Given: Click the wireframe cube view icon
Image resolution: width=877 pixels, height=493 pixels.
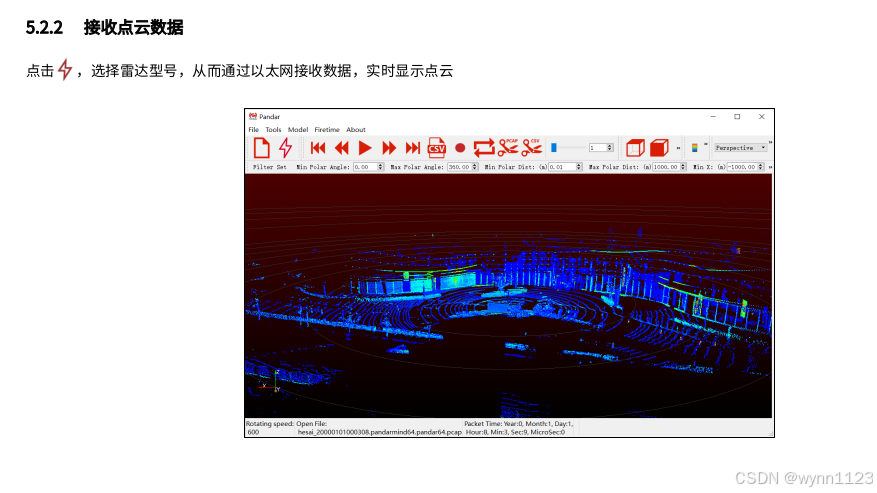Looking at the screenshot, I should [x=635, y=148].
